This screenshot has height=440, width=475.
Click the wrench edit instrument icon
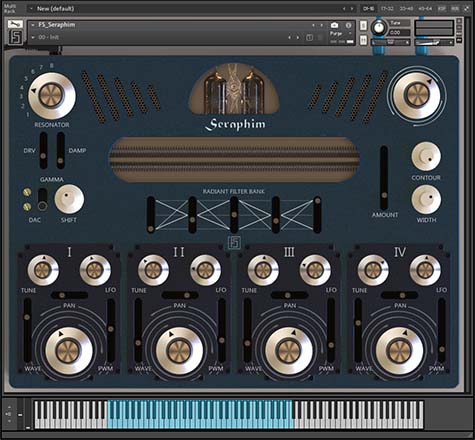(15, 24)
